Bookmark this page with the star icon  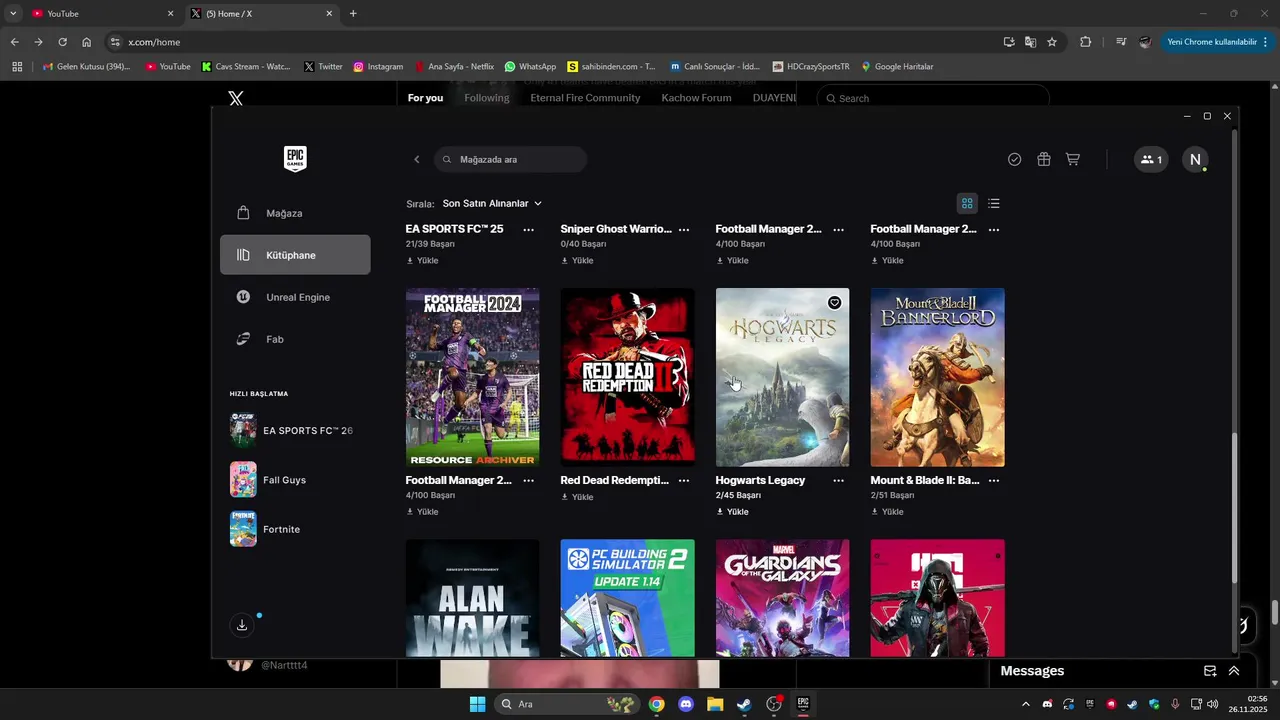[1052, 42]
